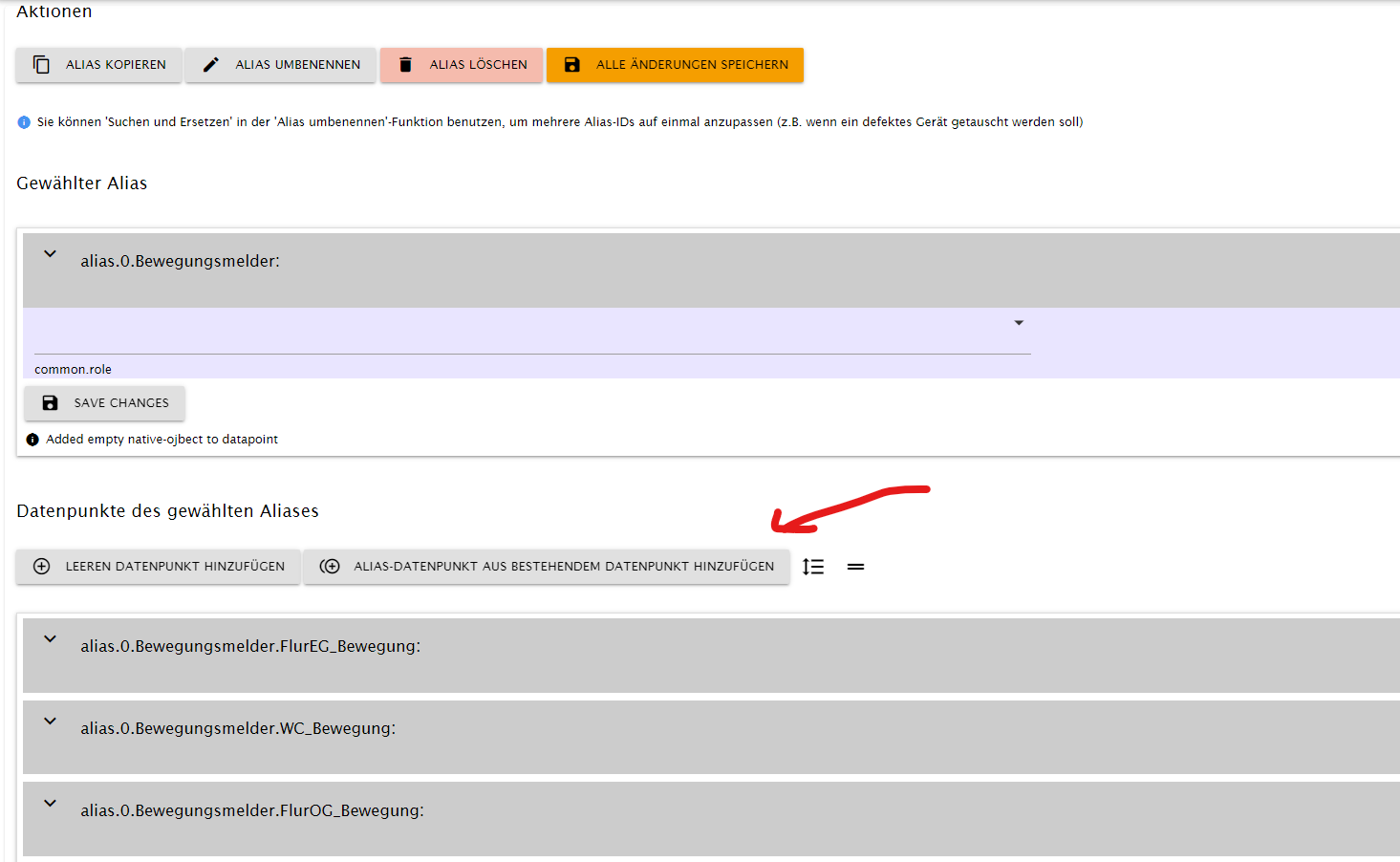
Task: Expand the alias.0.Bewegungsmelder chevron
Action: click(x=50, y=254)
